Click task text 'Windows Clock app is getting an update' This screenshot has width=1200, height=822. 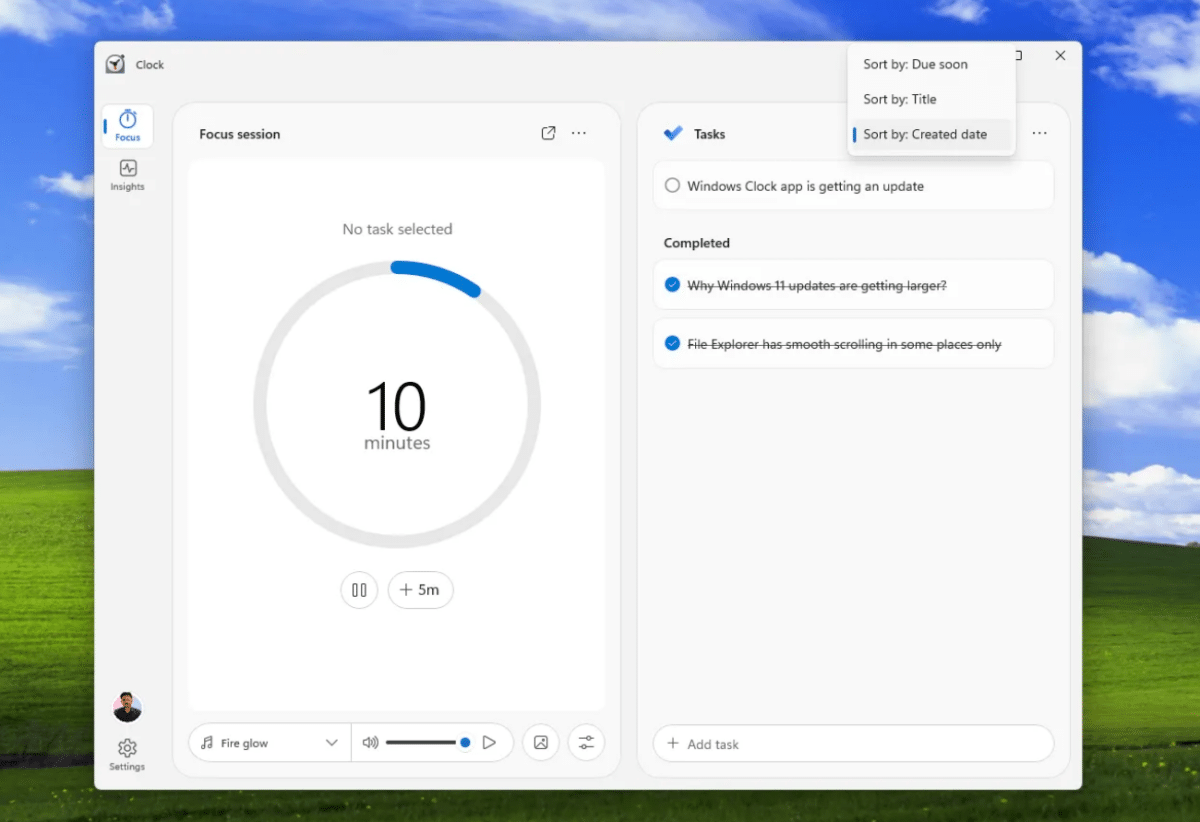pyautogui.click(x=805, y=186)
